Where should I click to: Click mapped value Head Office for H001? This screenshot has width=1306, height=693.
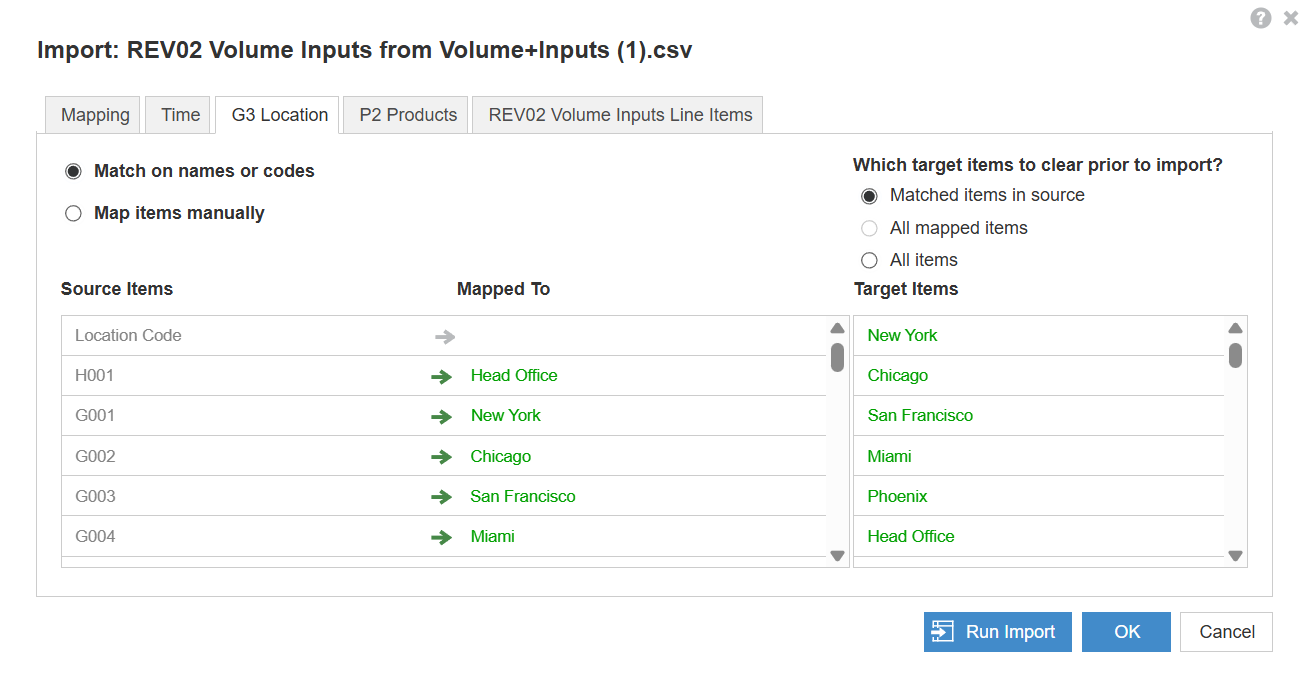pyautogui.click(x=514, y=376)
